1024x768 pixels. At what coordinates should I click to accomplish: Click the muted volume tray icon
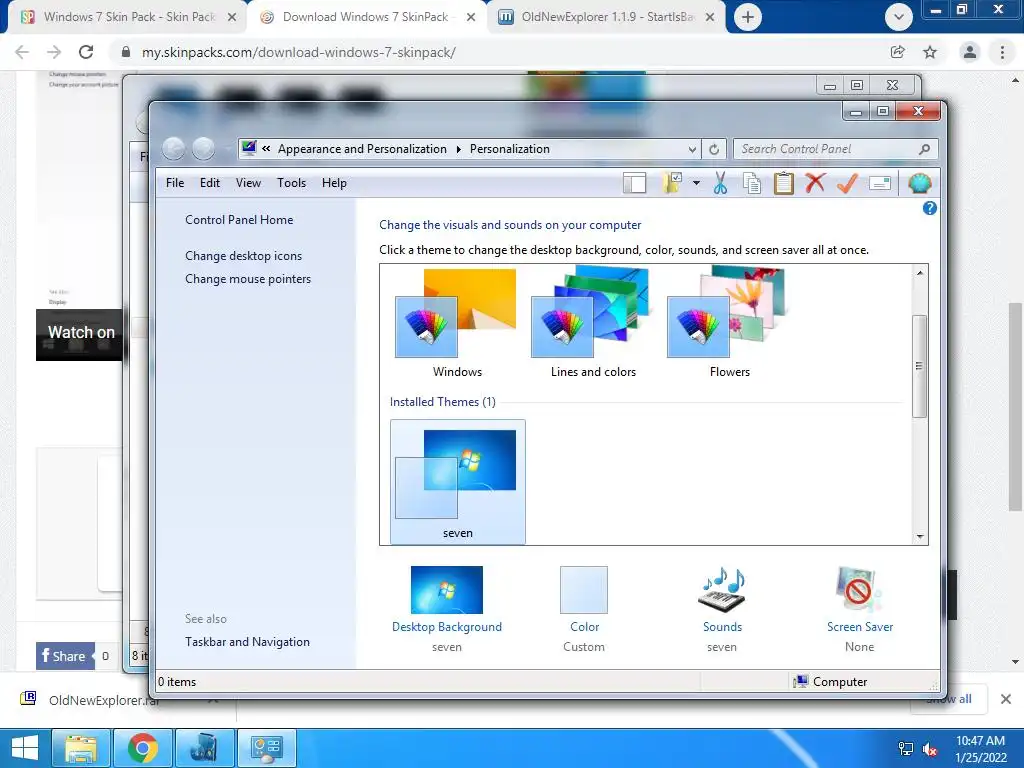click(x=929, y=749)
